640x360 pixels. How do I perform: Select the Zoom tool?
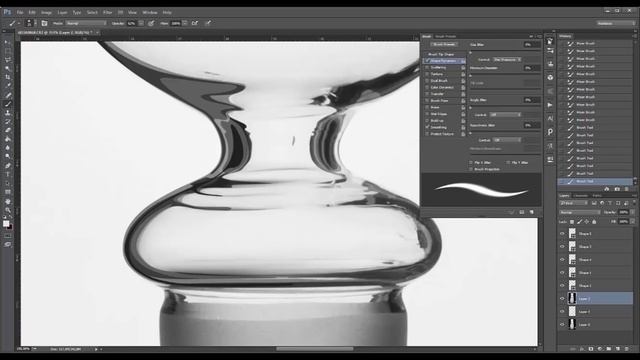[8, 210]
